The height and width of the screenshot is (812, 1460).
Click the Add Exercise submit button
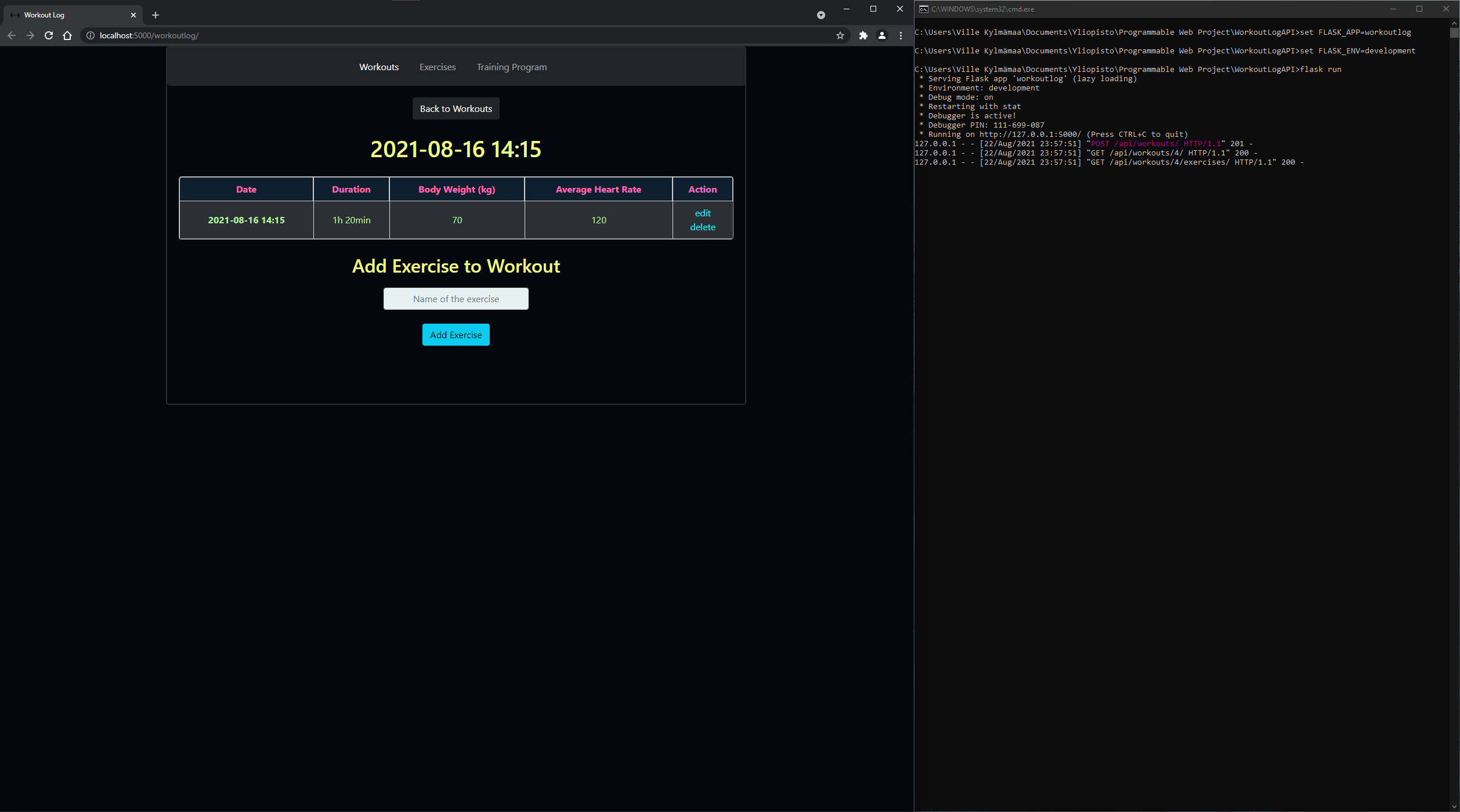pos(455,334)
